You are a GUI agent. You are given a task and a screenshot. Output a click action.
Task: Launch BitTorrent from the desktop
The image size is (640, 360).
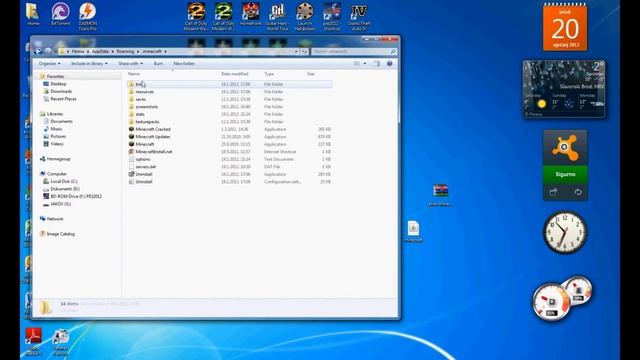click(x=60, y=14)
